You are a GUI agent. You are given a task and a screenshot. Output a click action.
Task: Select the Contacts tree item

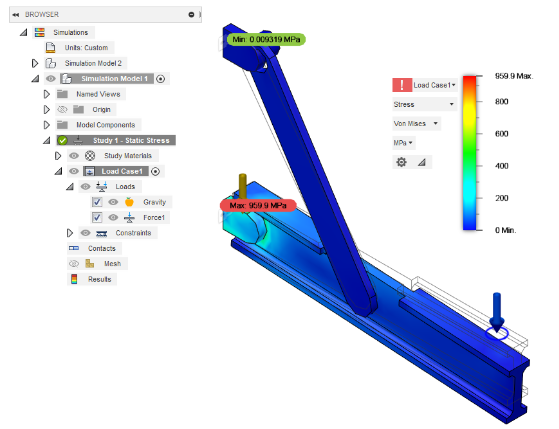click(102, 249)
